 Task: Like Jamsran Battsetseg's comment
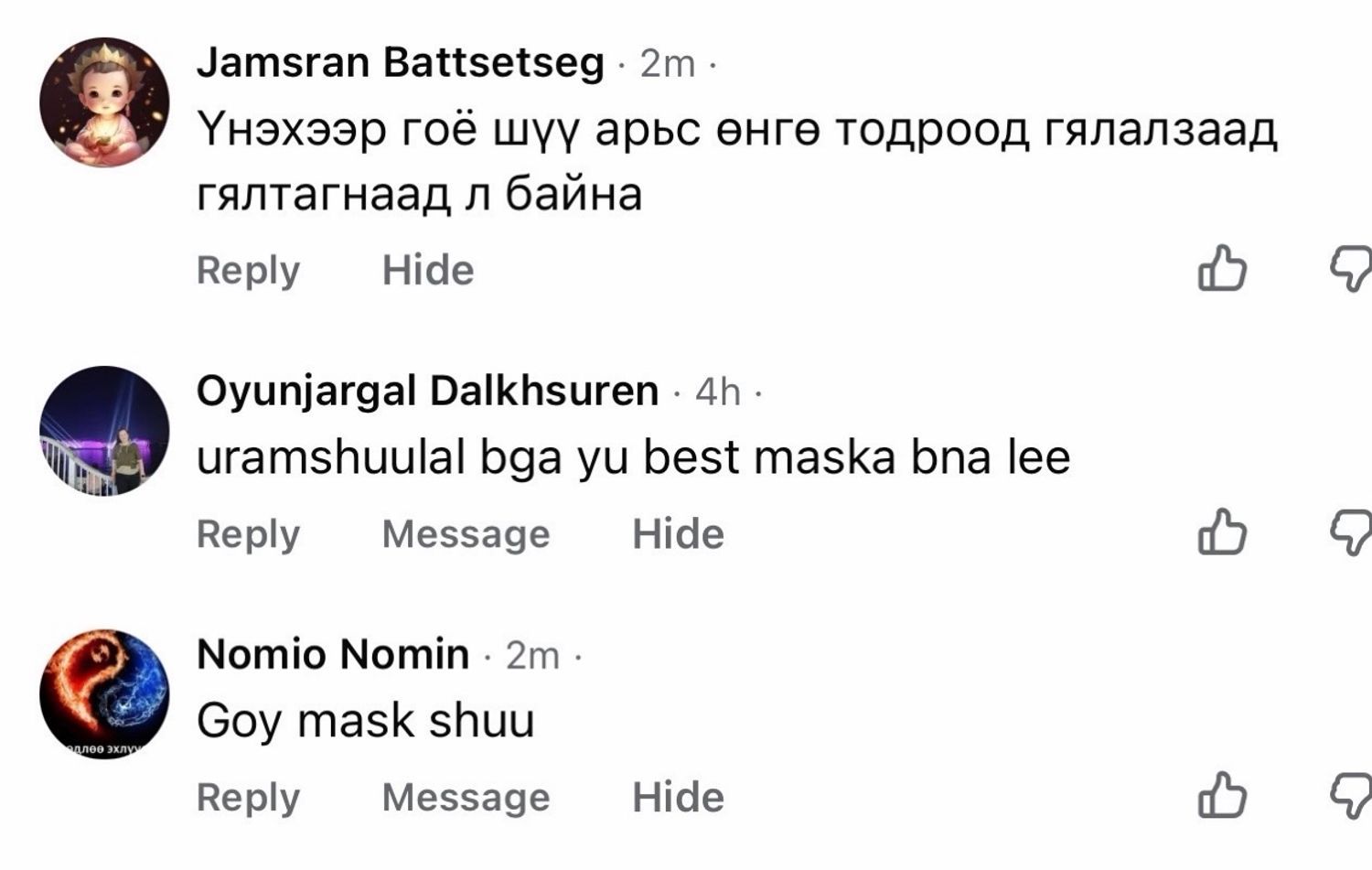[x=1222, y=269]
